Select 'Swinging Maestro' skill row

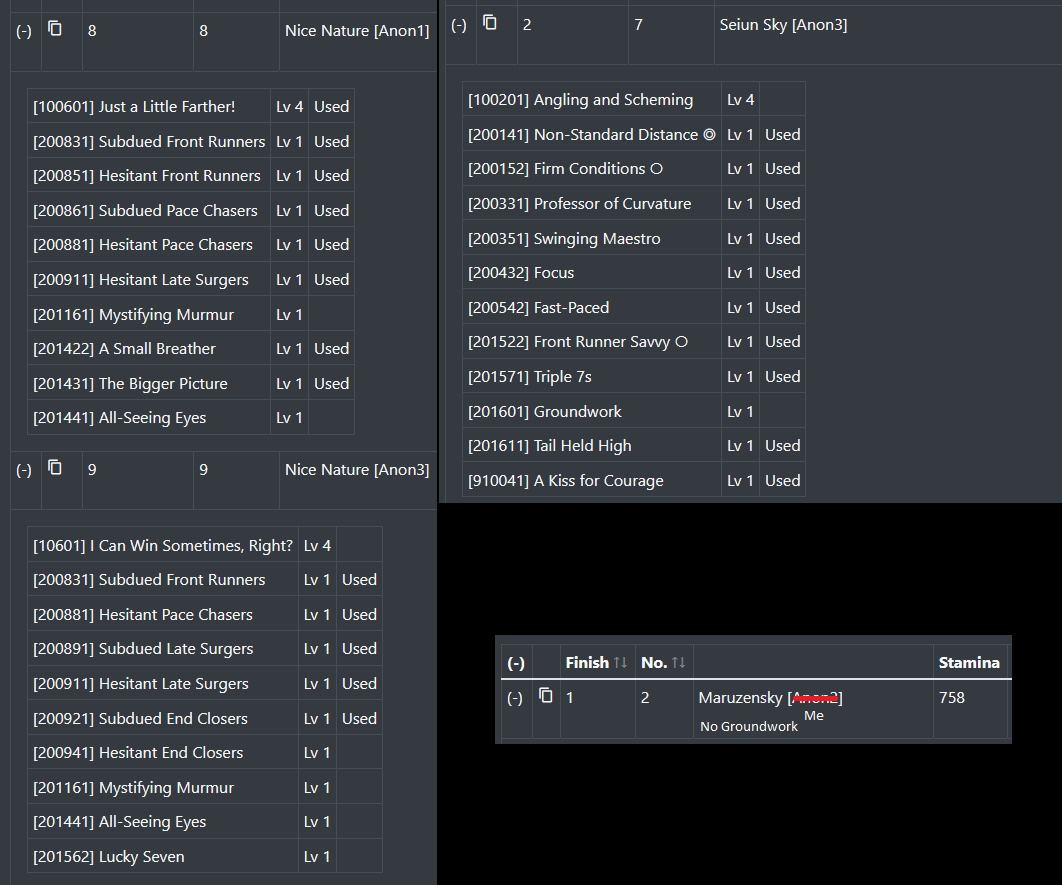[634, 238]
